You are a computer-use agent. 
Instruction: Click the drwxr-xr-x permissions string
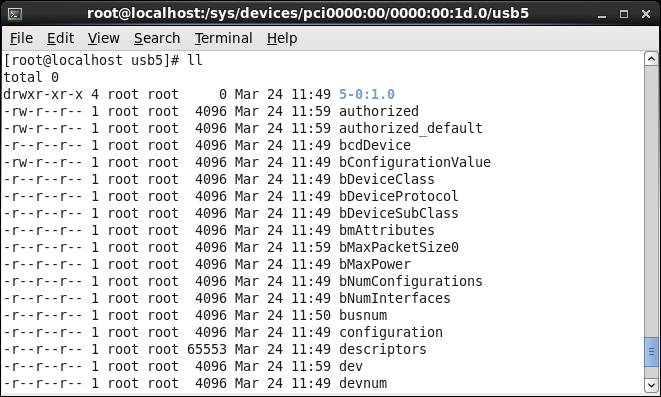(43, 94)
